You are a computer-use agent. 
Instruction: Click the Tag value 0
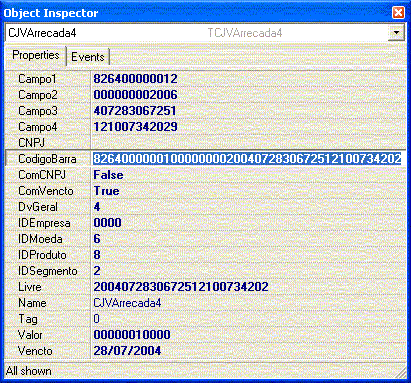point(96,319)
